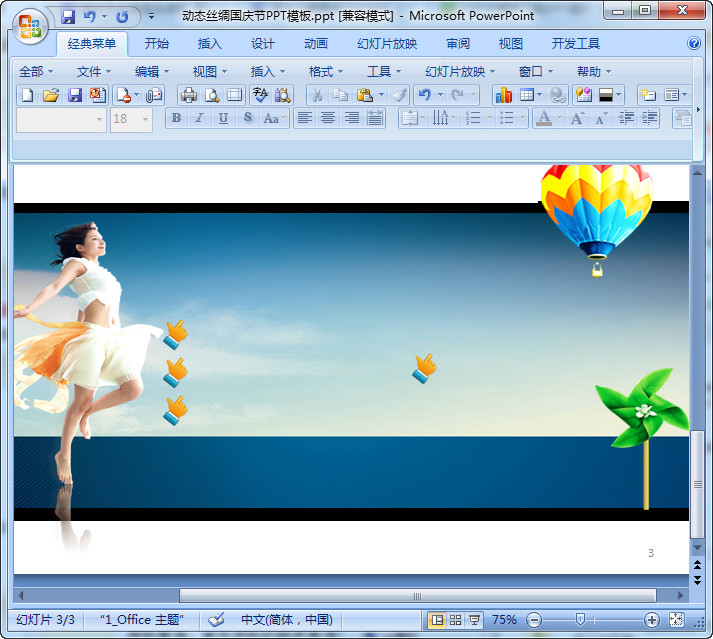Click the Save icon in classic toolbar

pyautogui.click(x=75, y=95)
